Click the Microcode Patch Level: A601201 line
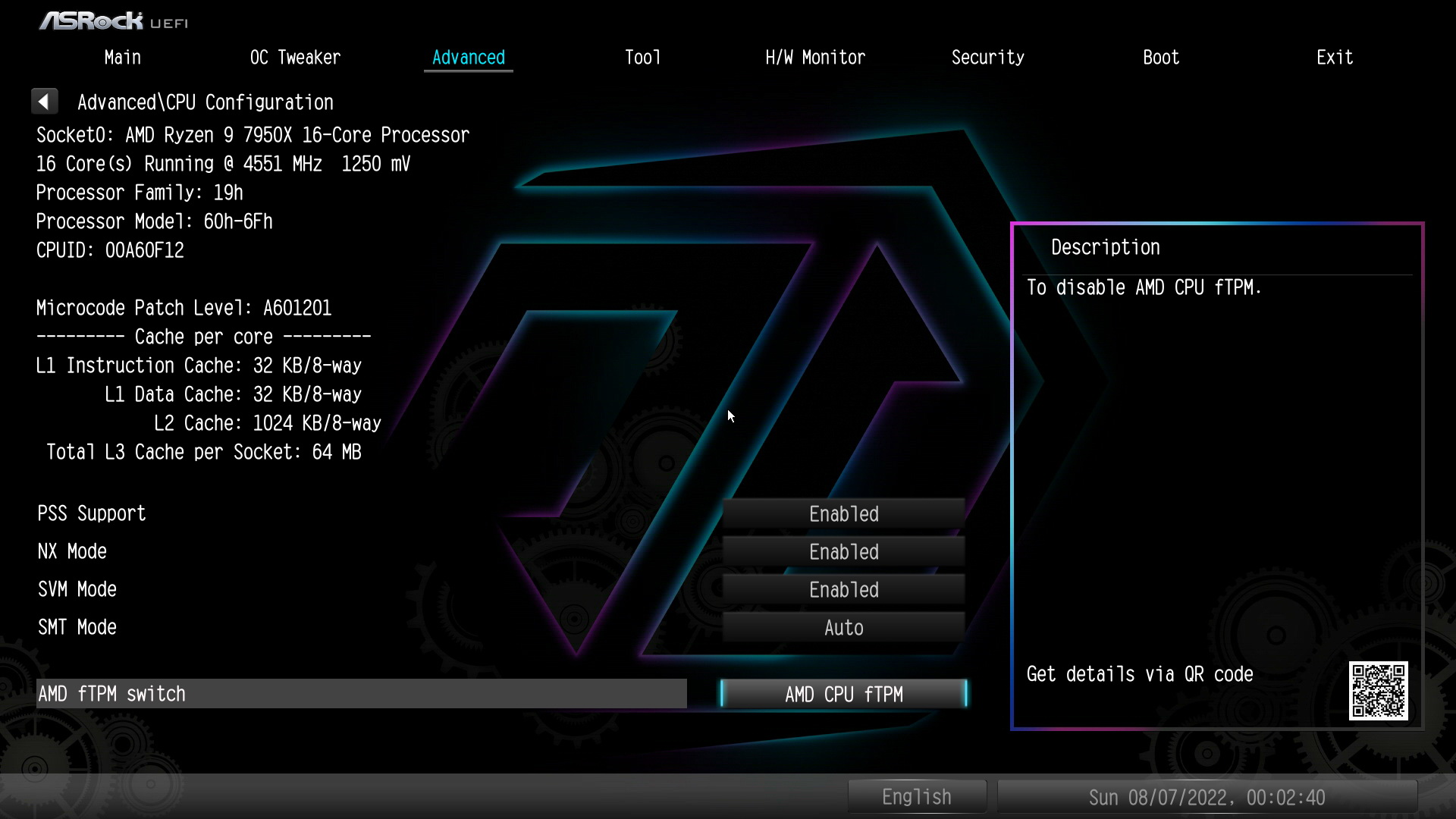The height and width of the screenshot is (819, 1456). point(184,308)
